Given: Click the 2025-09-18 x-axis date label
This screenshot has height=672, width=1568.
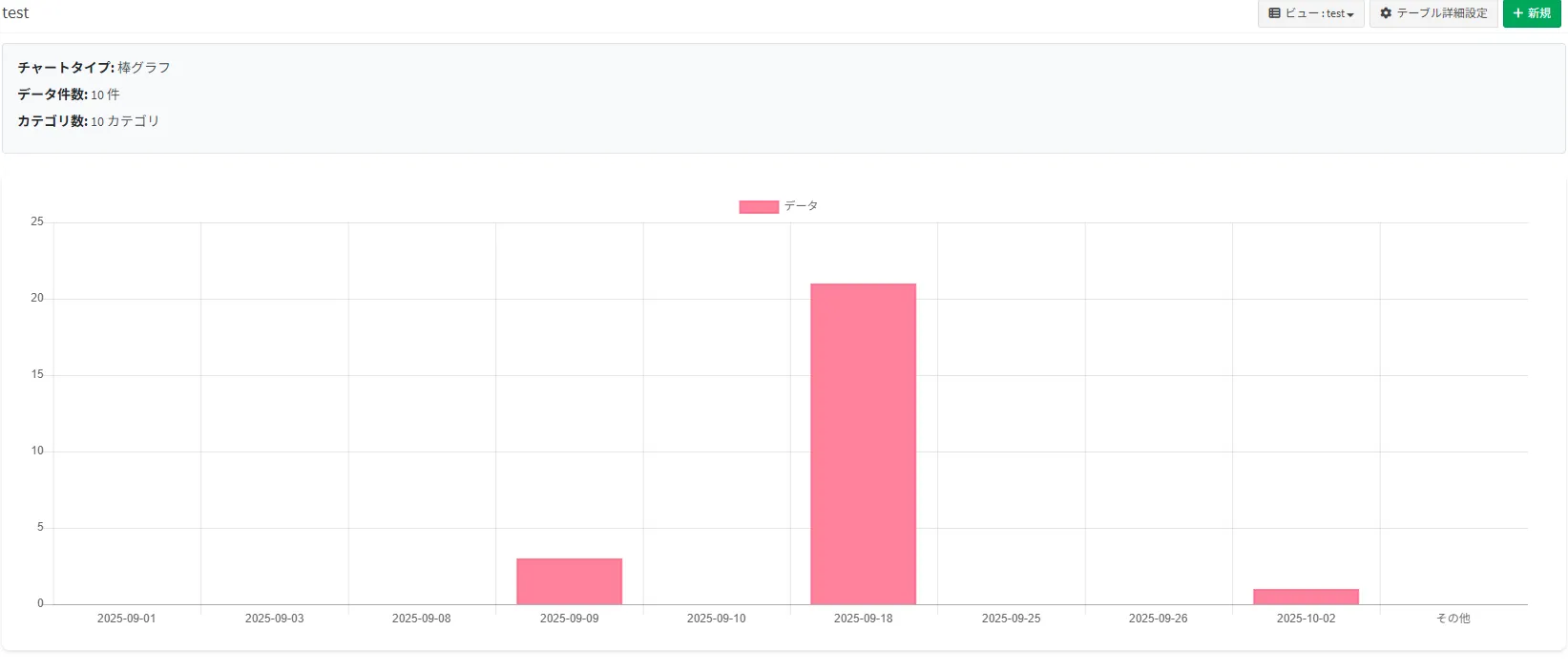Looking at the screenshot, I should [x=863, y=619].
